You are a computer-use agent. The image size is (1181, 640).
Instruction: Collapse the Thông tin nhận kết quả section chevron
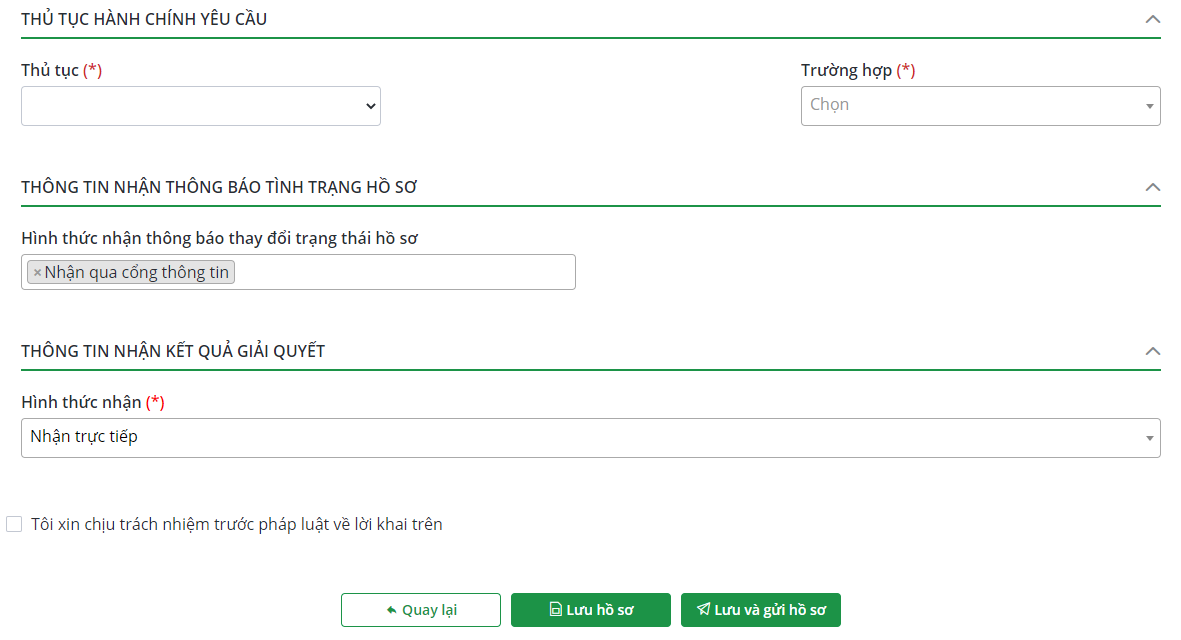1152,351
